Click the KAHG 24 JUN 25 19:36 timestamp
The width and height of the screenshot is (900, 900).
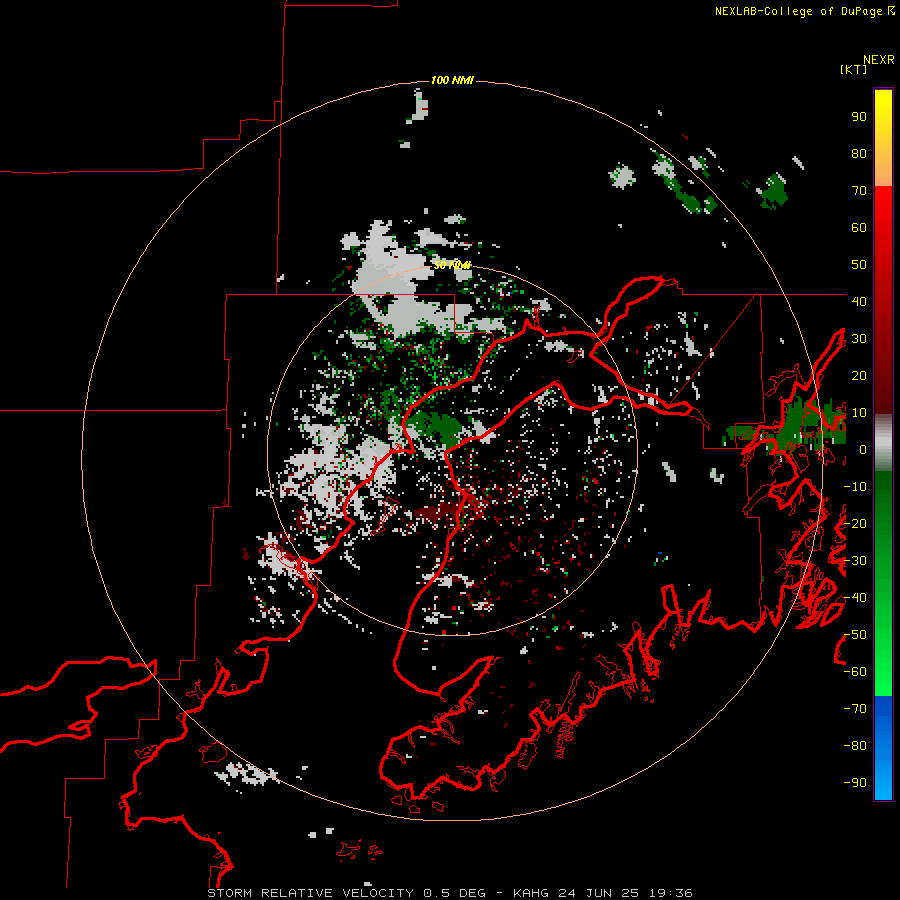click(602, 893)
